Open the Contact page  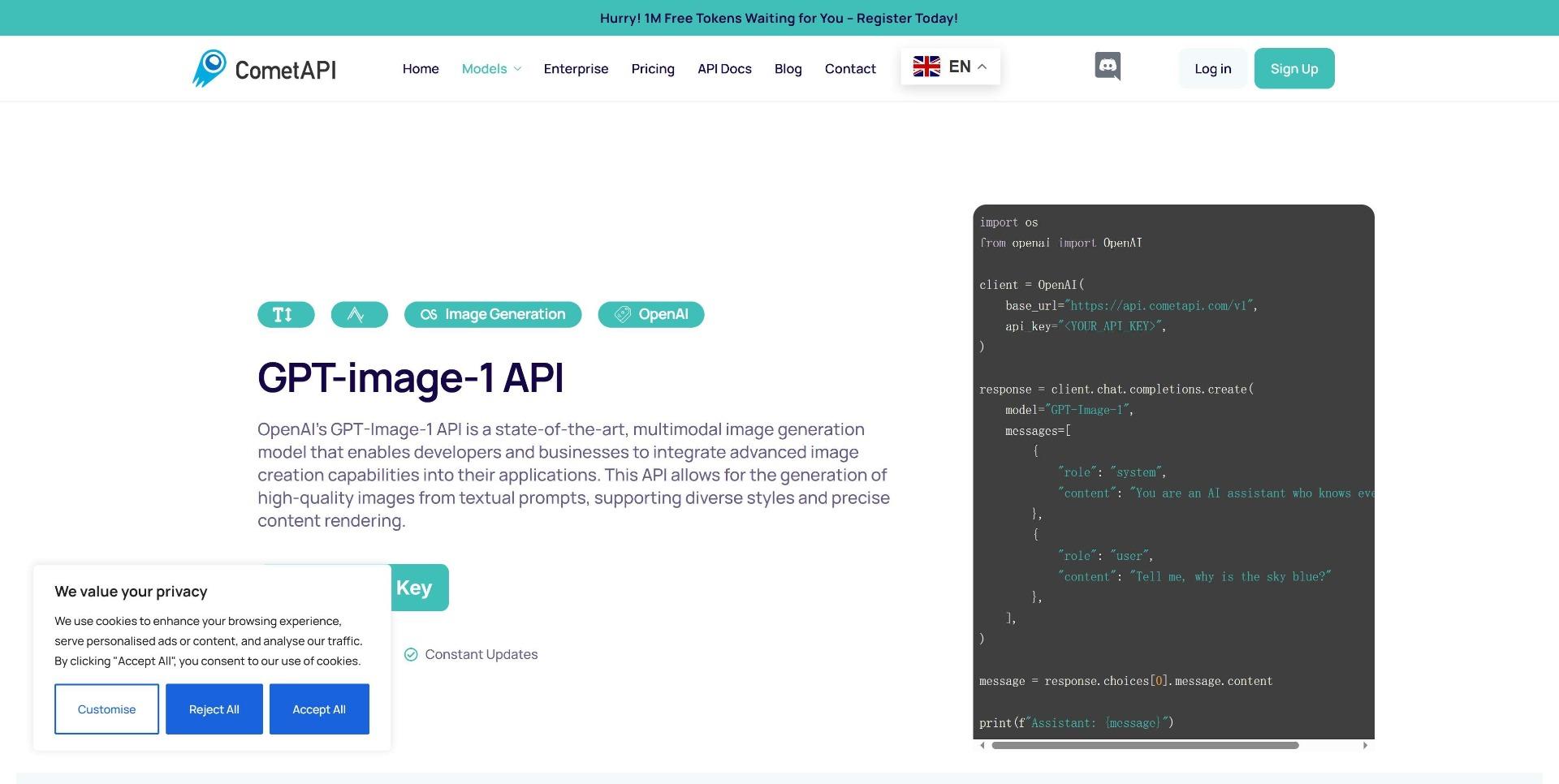coord(850,68)
